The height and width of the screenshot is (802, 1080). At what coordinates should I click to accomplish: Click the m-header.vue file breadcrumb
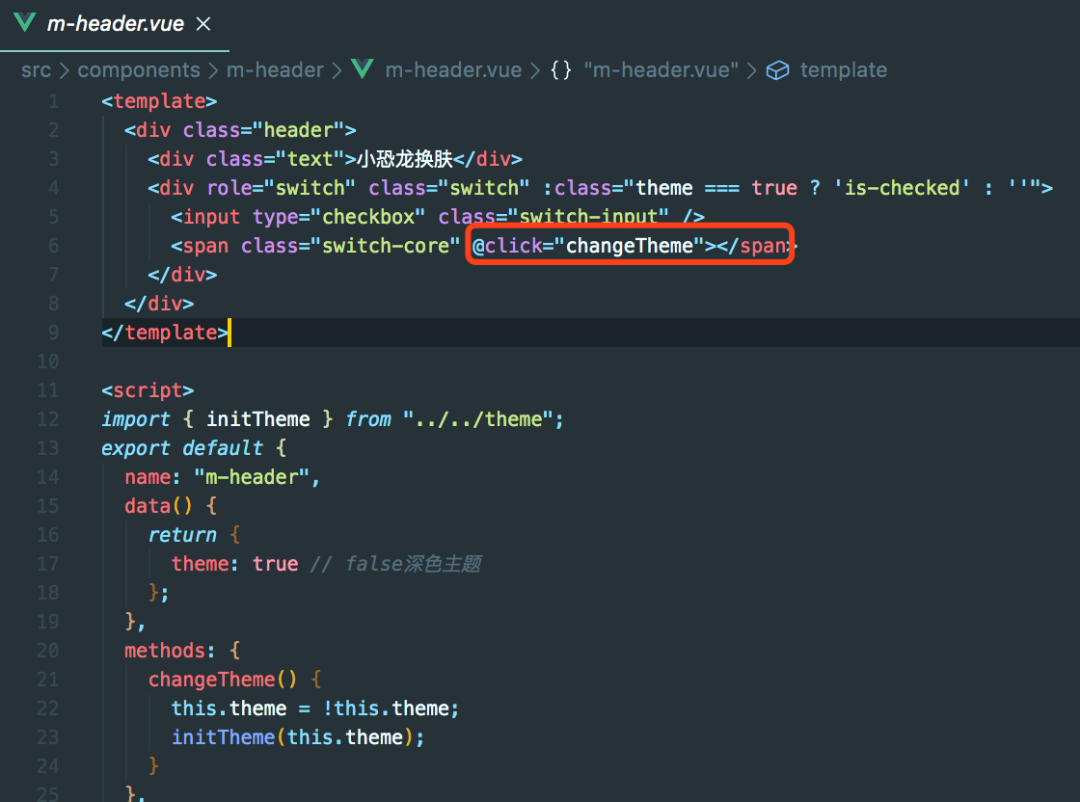tap(453, 70)
